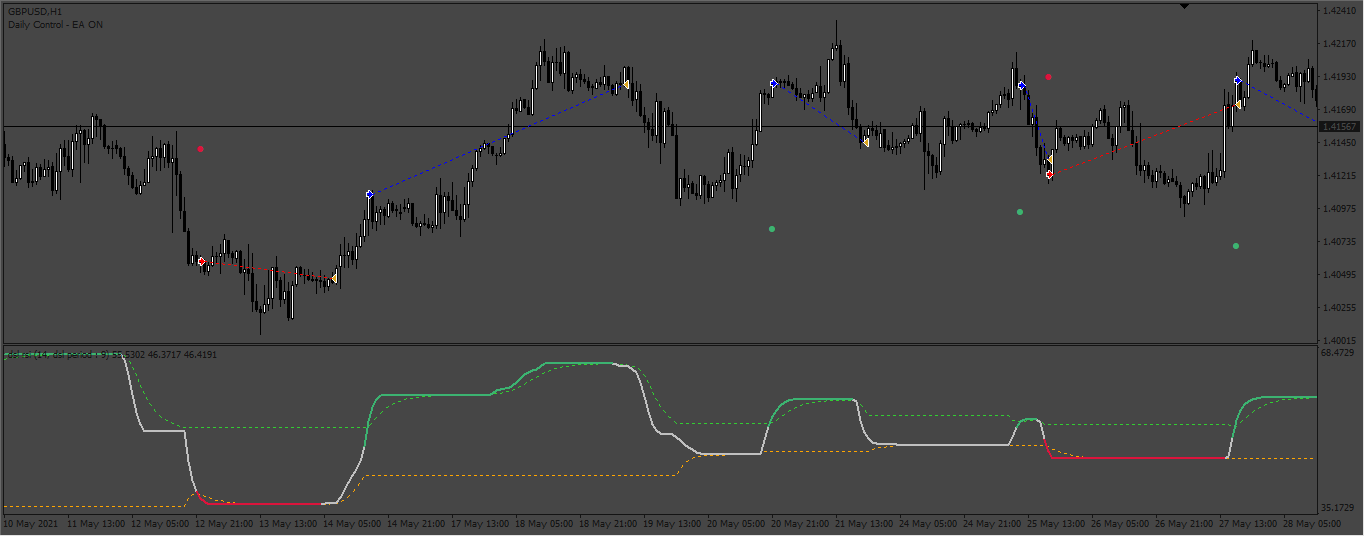The height and width of the screenshot is (537, 1365).
Task: Click the dsl rsi indicator label text
Action: point(112,354)
